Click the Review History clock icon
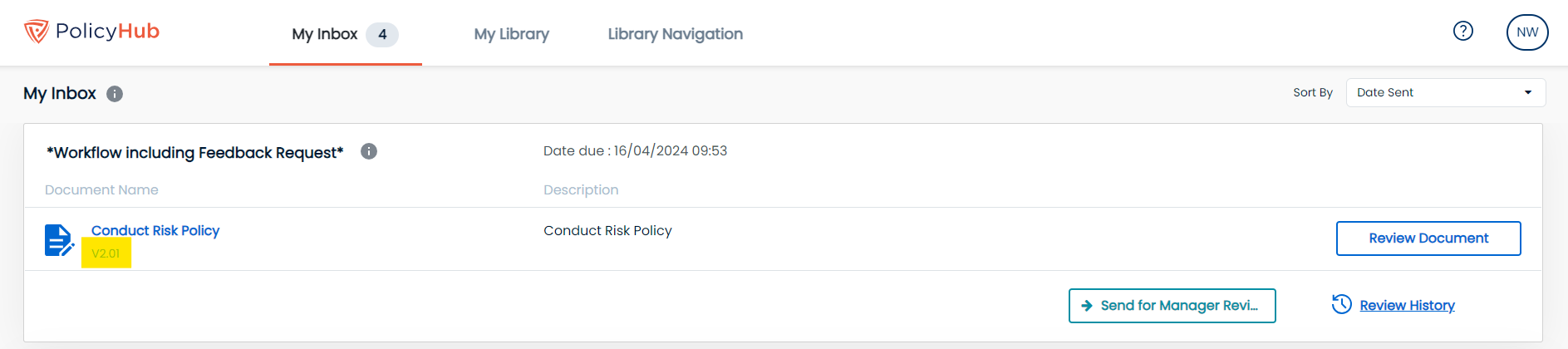 point(1341,304)
